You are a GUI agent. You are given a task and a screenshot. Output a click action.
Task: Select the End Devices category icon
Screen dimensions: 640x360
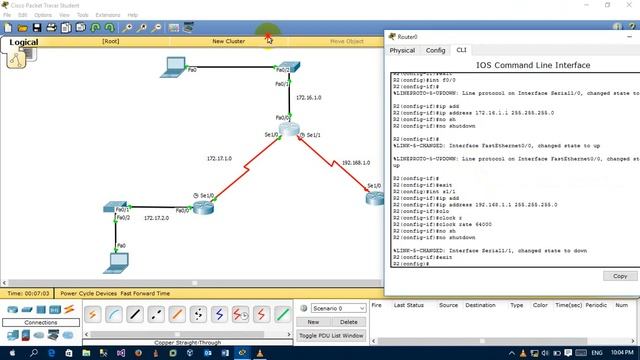tap(13, 336)
